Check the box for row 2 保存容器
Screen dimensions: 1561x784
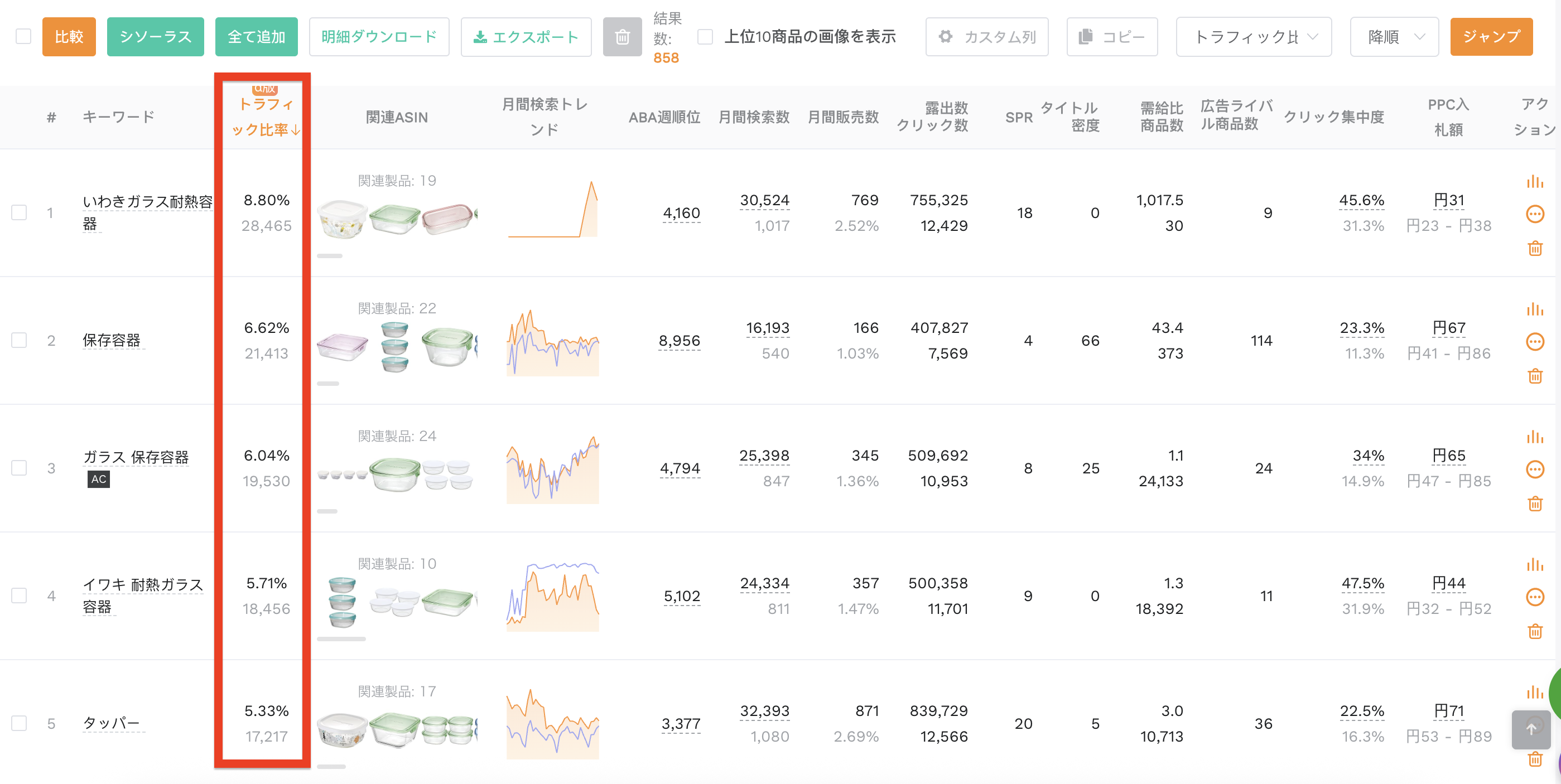[19, 341]
